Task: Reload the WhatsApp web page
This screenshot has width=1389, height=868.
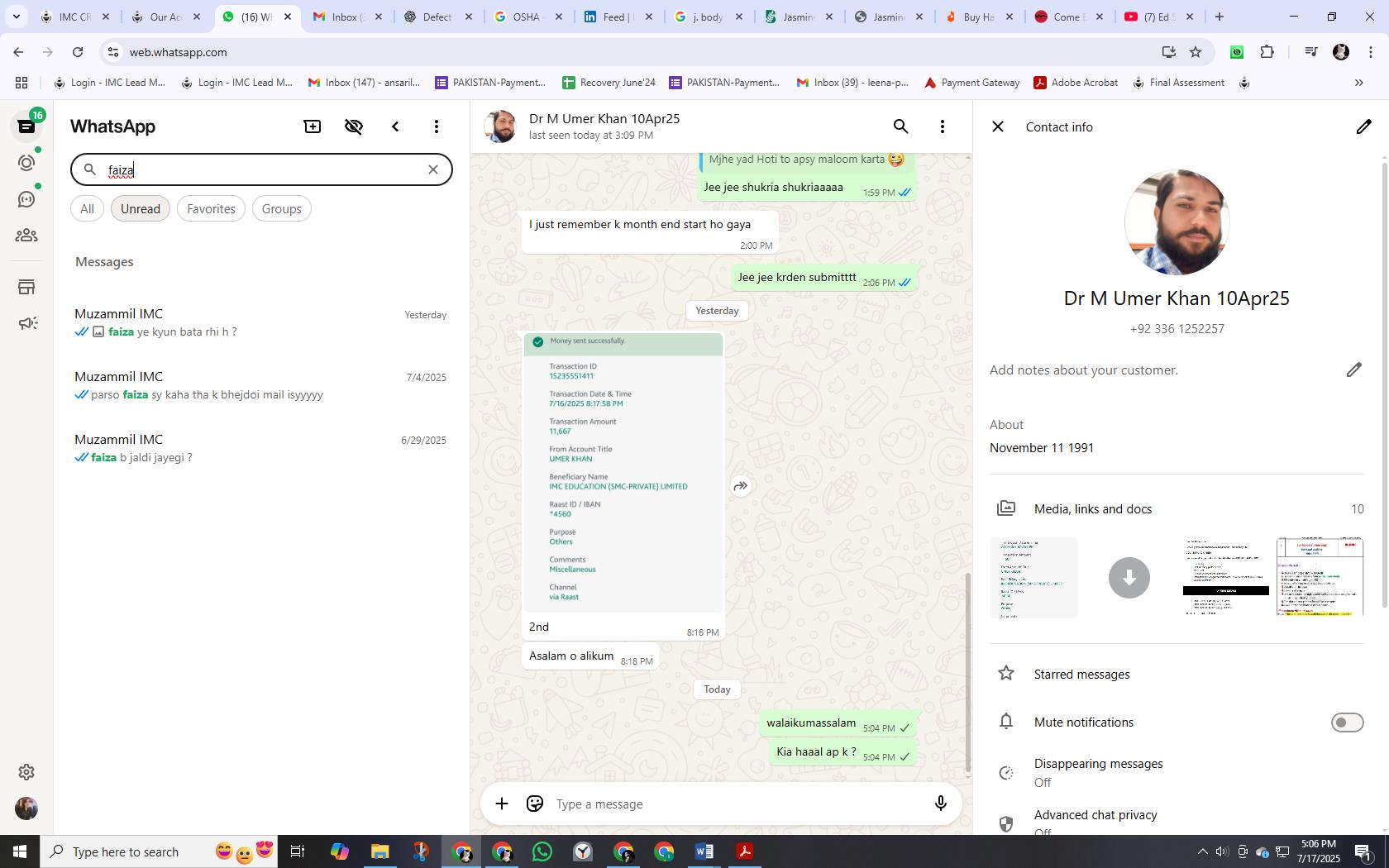Action: pos(78,52)
